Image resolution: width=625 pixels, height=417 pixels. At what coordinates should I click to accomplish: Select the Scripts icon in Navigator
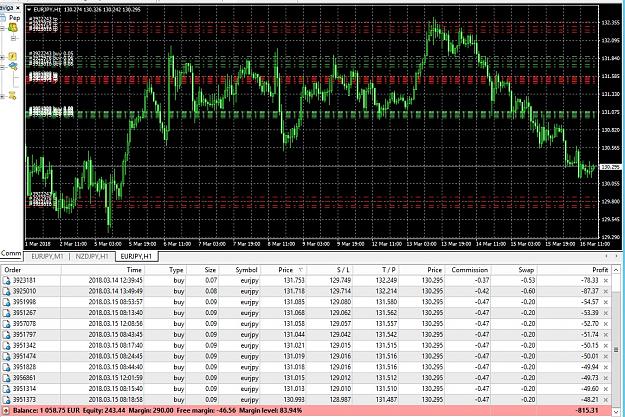point(13,96)
